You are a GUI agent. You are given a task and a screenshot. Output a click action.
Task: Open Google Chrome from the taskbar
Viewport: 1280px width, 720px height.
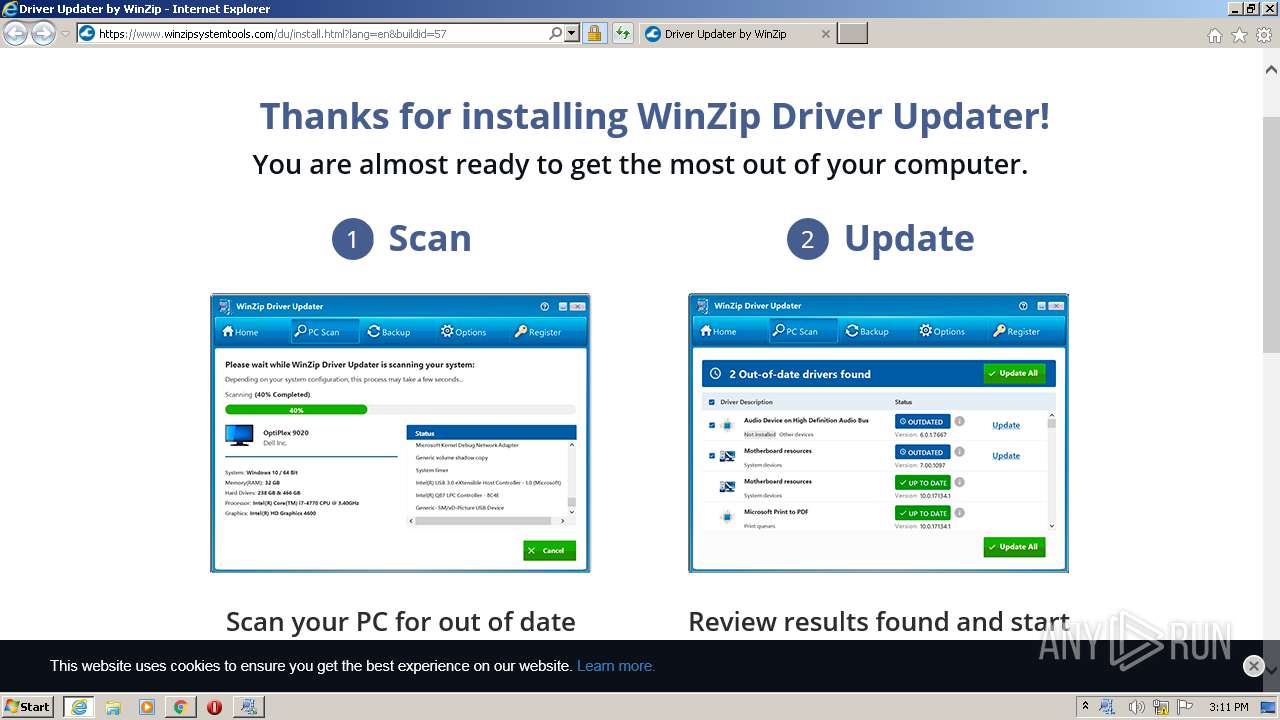180,706
